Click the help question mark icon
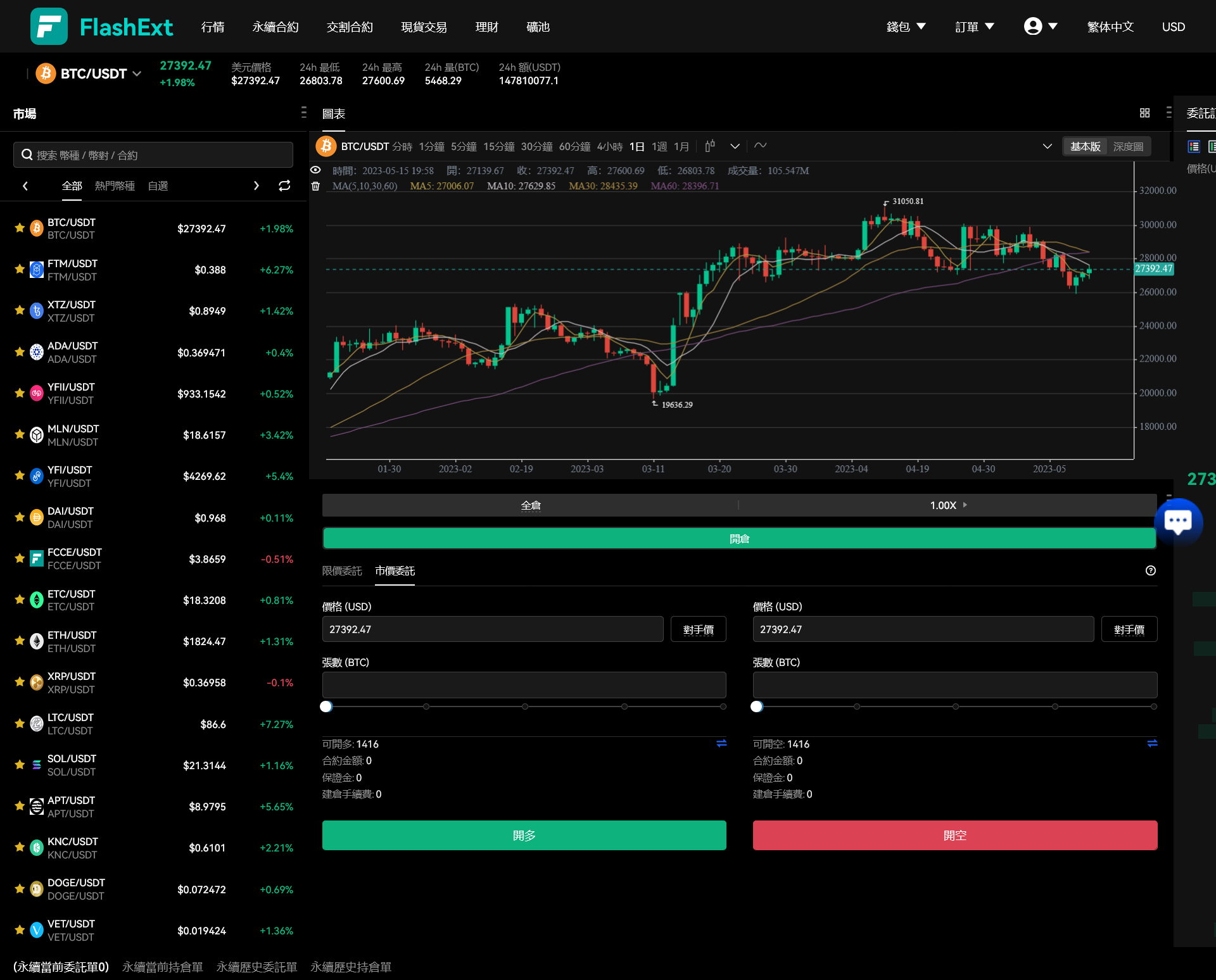 click(x=1151, y=570)
